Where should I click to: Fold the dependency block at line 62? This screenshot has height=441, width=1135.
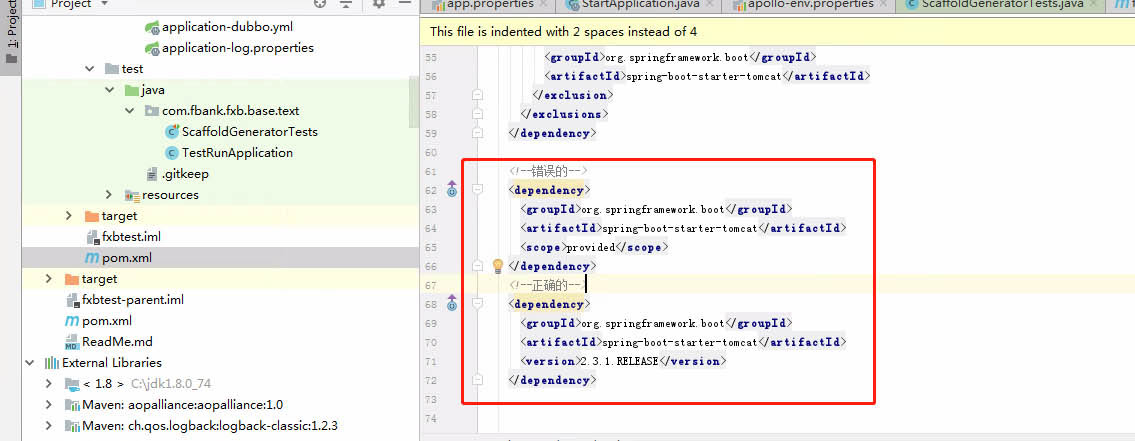point(478,189)
